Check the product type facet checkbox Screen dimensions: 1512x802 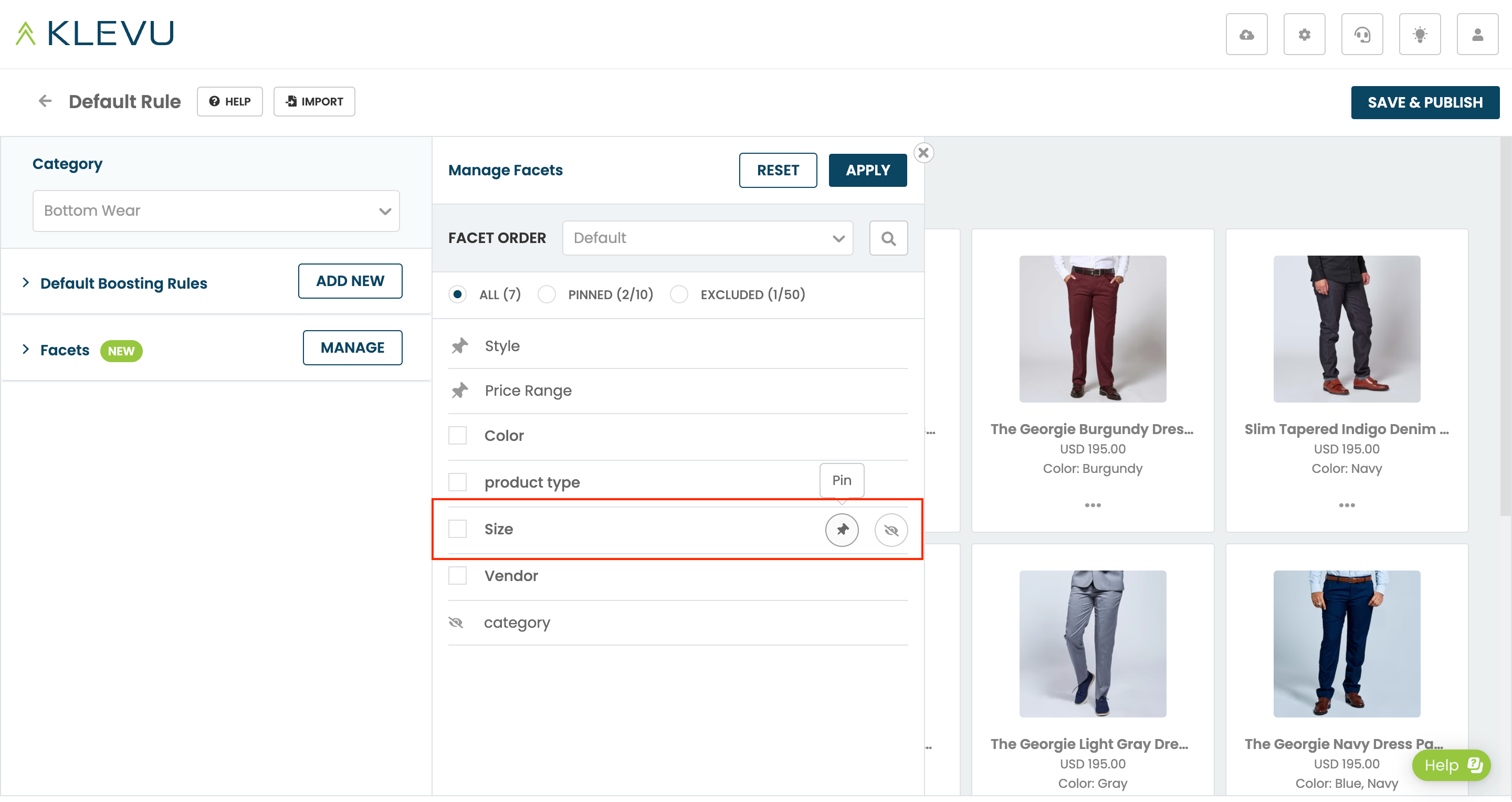tap(457, 482)
